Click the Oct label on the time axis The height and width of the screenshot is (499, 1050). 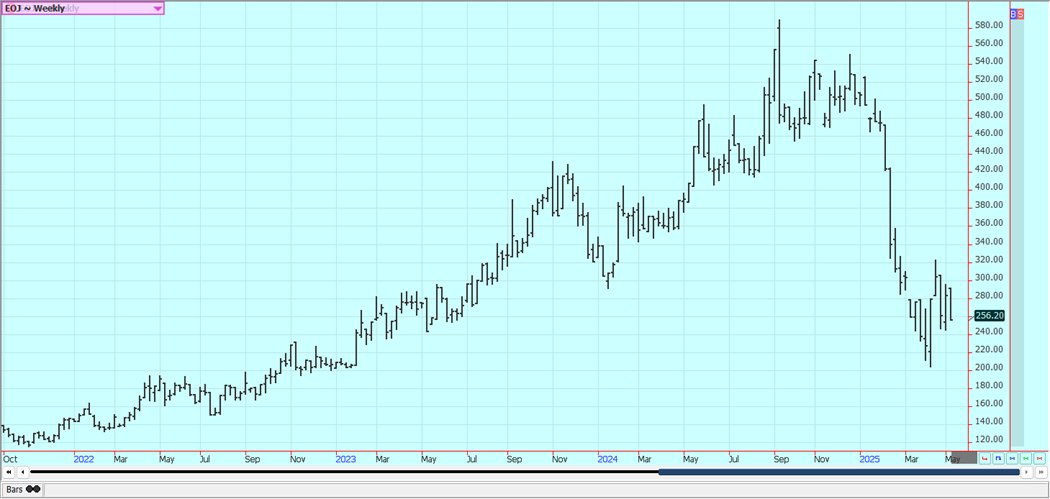coord(10,459)
